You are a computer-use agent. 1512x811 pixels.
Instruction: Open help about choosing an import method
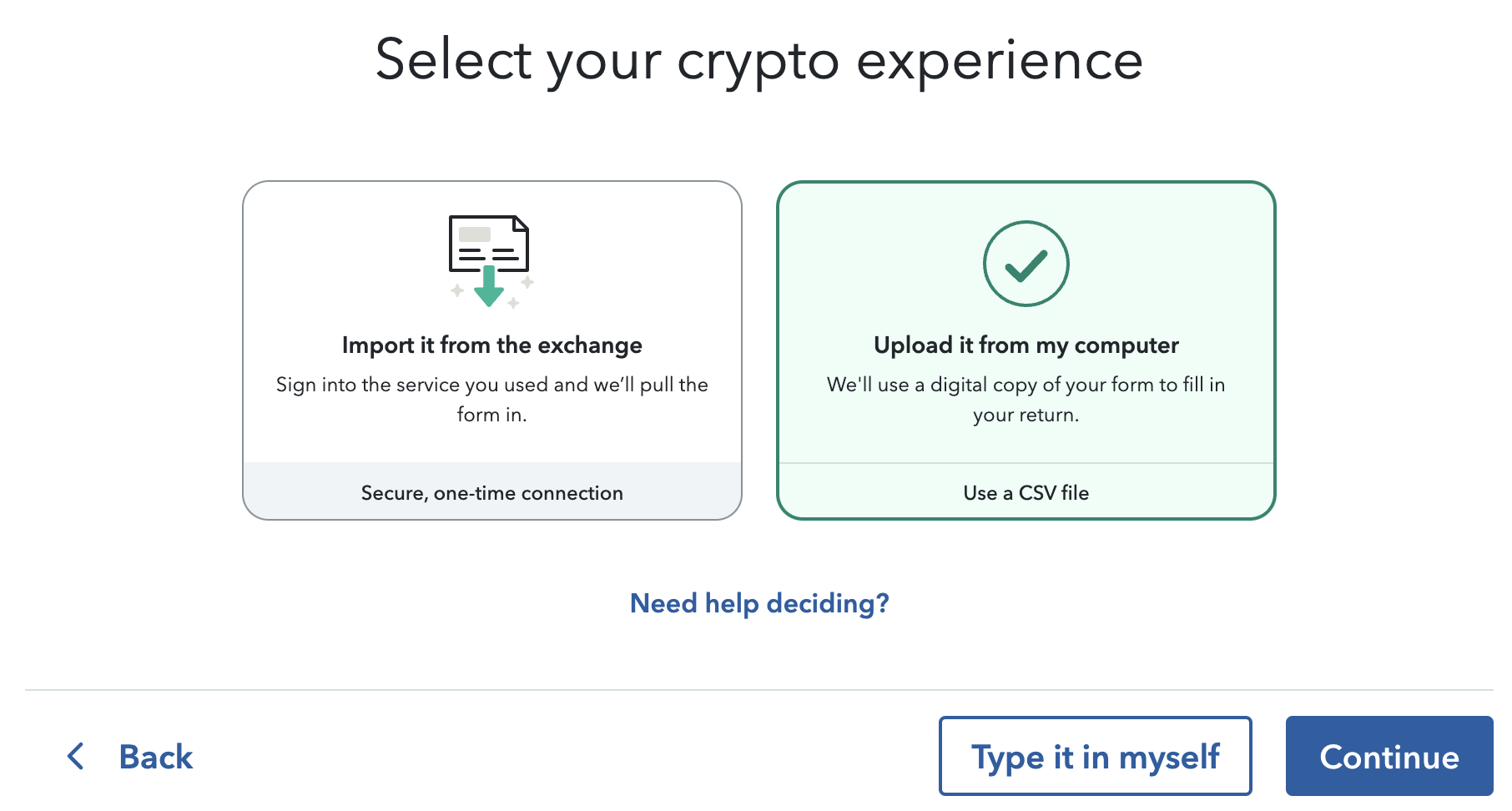tap(759, 602)
